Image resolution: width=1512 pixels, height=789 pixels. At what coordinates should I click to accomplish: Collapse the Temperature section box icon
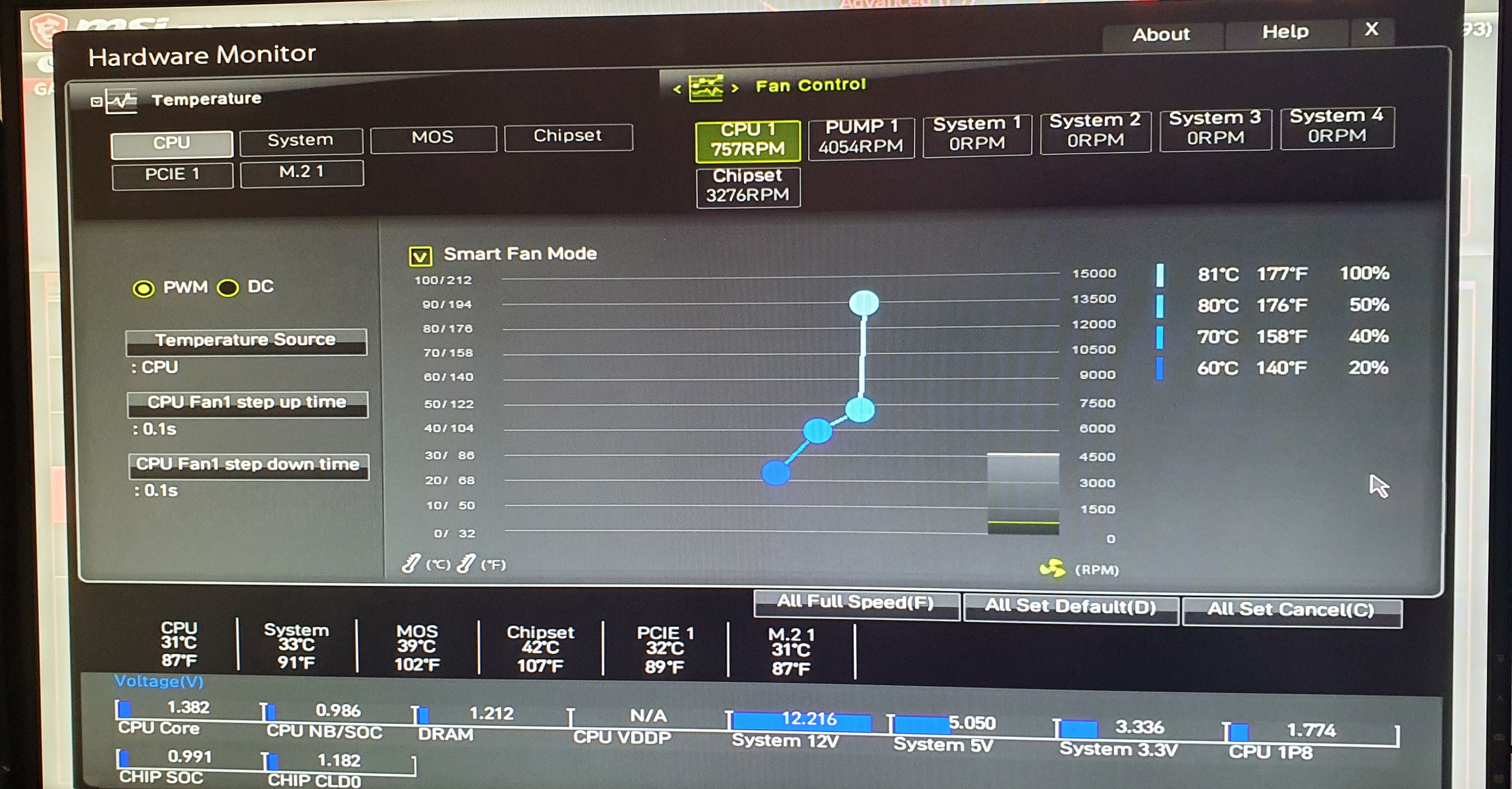point(96,102)
